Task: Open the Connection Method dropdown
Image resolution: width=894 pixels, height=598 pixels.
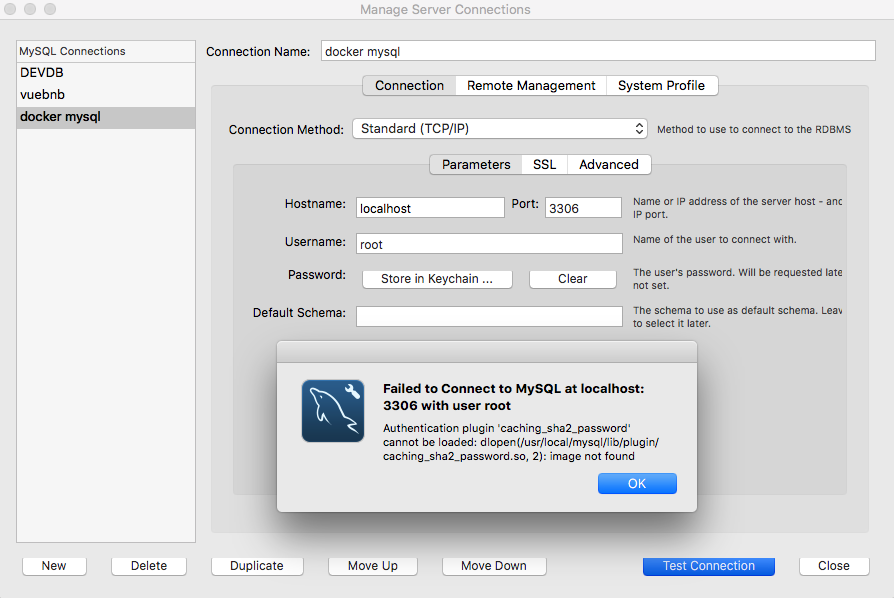Action: pyautogui.click(x=499, y=129)
